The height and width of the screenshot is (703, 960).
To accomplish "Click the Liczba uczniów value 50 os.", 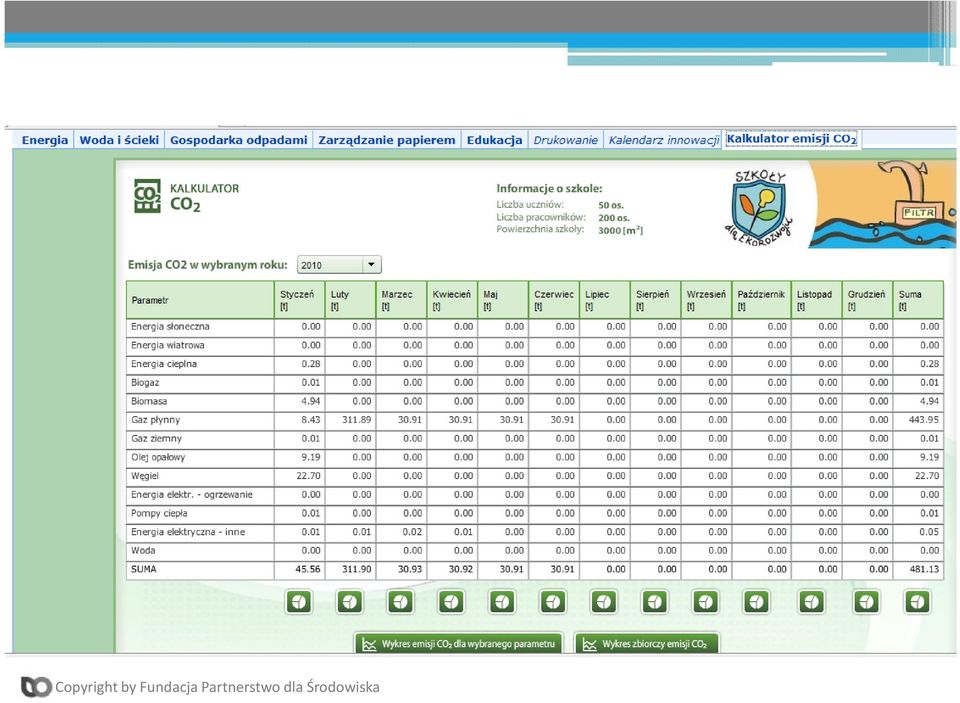I will coord(611,205).
